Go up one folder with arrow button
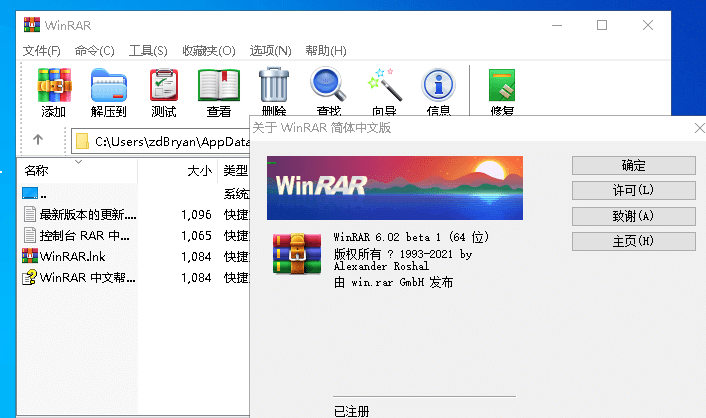 coord(38,140)
